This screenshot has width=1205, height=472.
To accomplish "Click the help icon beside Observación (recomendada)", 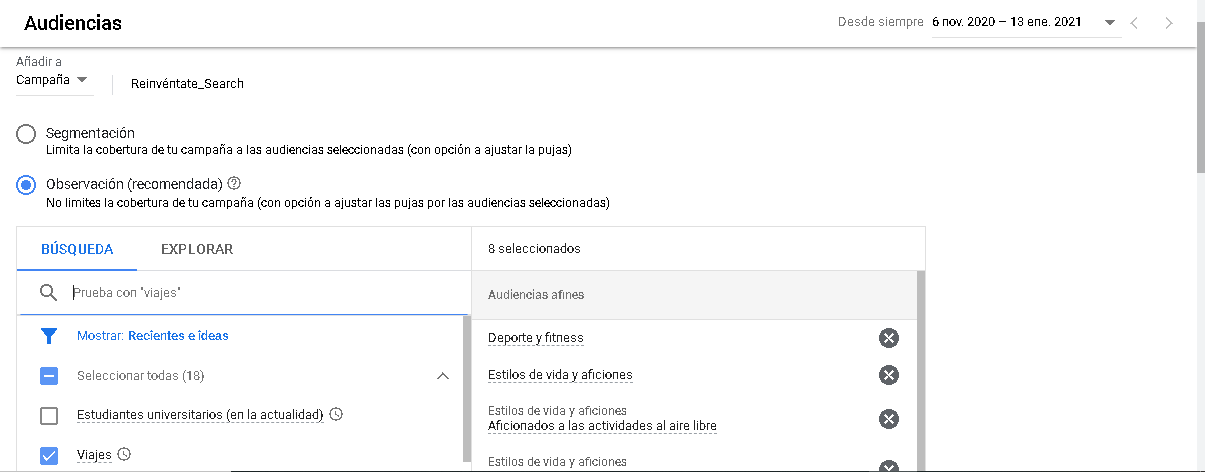I will click(x=235, y=184).
